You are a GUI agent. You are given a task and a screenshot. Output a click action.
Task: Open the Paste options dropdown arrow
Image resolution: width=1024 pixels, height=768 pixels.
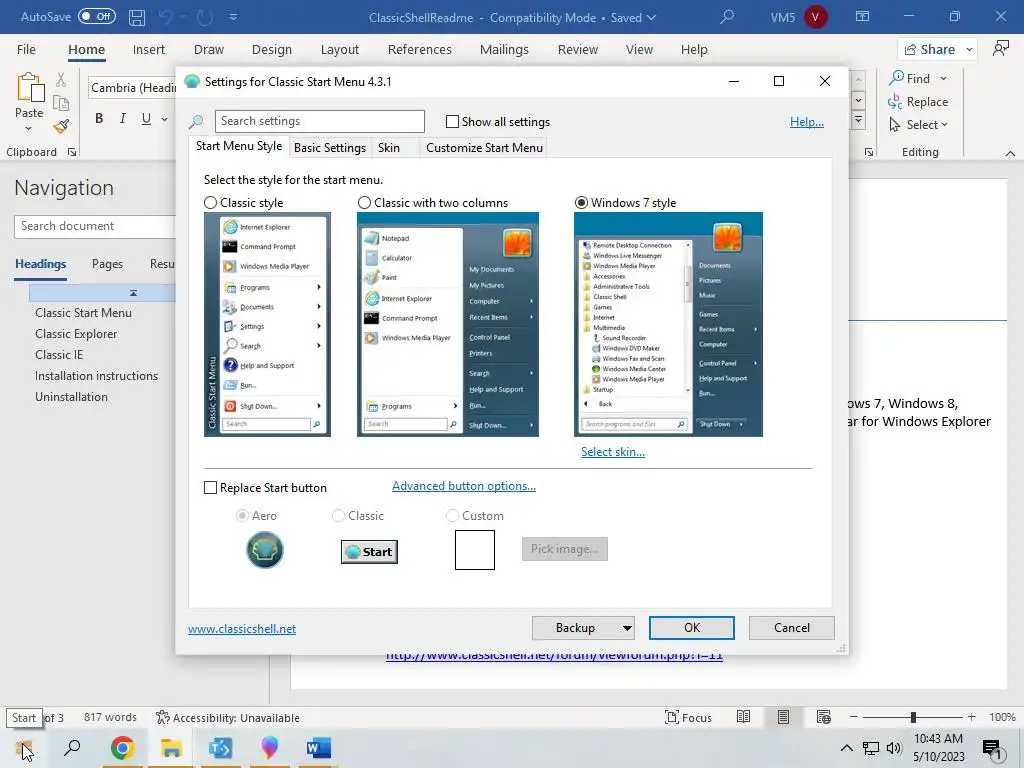(28, 129)
